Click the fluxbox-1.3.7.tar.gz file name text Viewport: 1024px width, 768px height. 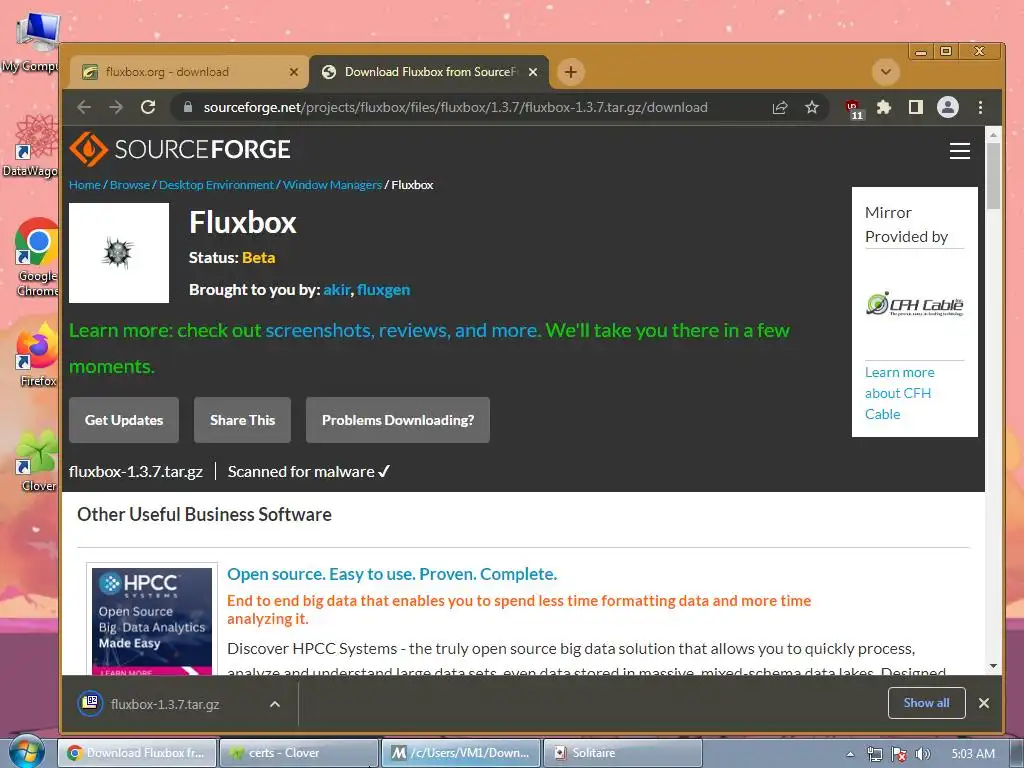pos(136,472)
